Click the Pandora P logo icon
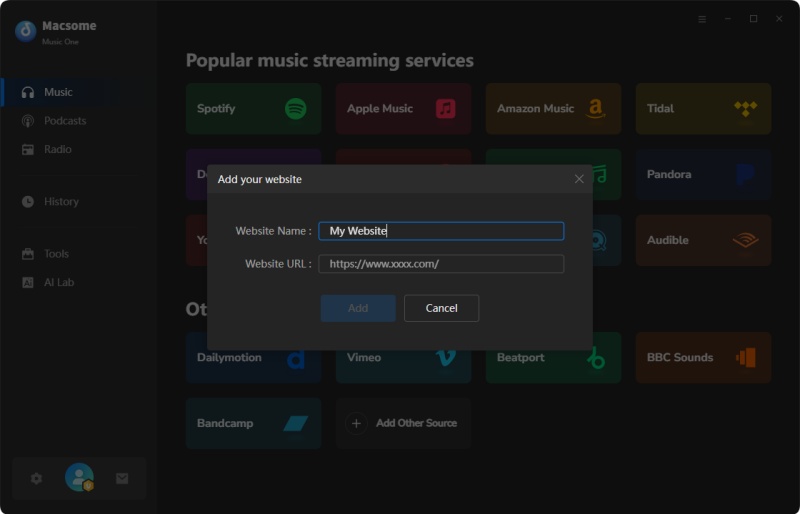 (x=745, y=175)
